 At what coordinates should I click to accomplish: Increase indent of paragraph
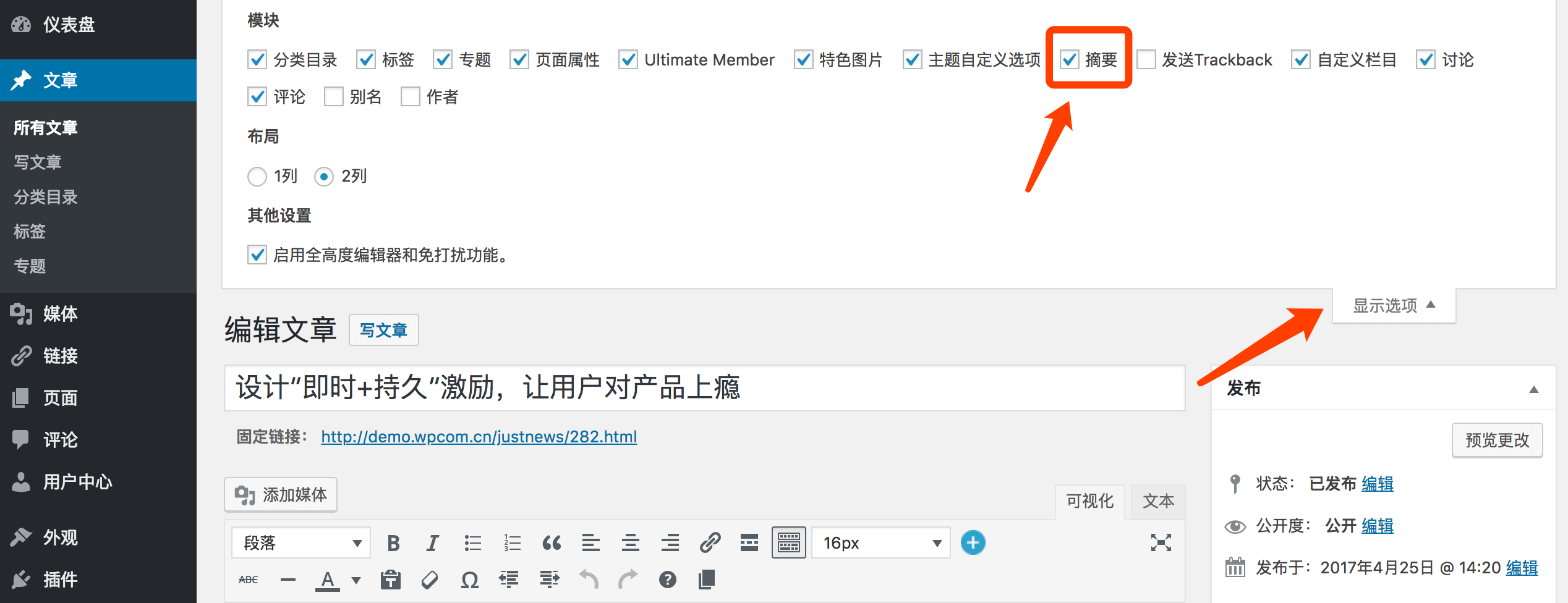(549, 580)
